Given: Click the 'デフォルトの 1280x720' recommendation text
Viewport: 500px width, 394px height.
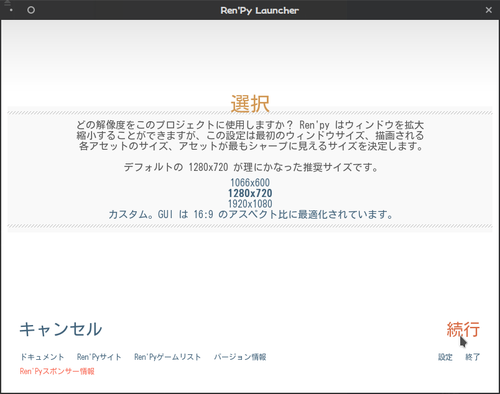Looking at the screenshot, I should click(x=251, y=167).
